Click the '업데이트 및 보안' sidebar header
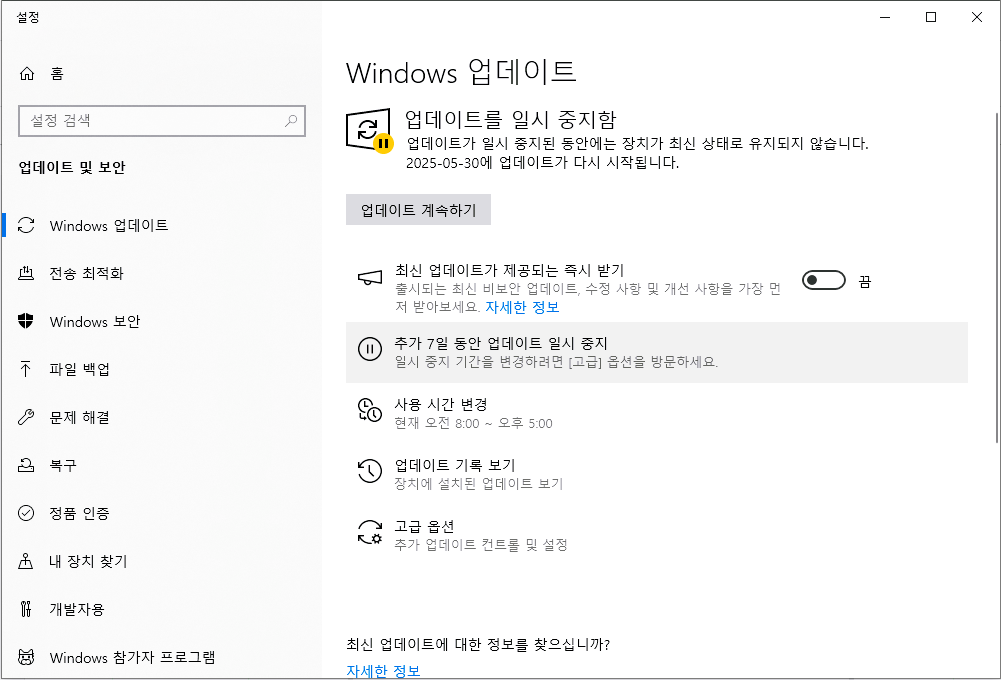The width and height of the screenshot is (1001, 680). click(x=72, y=167)
